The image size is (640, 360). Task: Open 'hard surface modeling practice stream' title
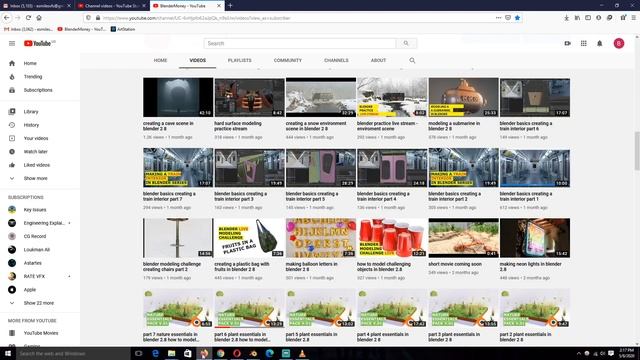(x=238, y=126)
